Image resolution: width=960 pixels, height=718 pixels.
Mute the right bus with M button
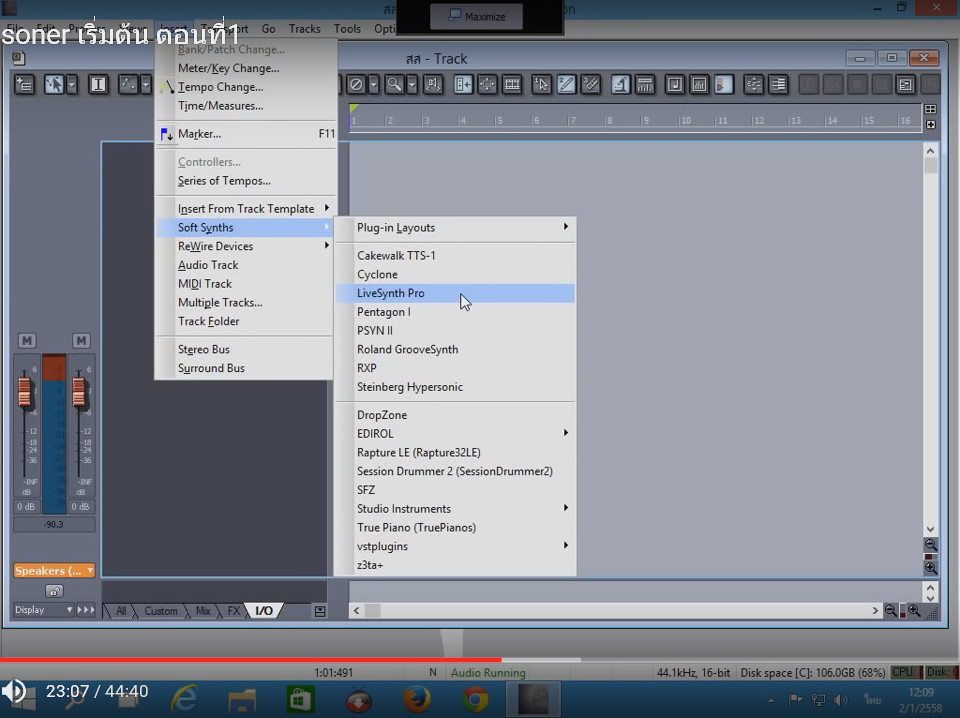coord(81,340)
